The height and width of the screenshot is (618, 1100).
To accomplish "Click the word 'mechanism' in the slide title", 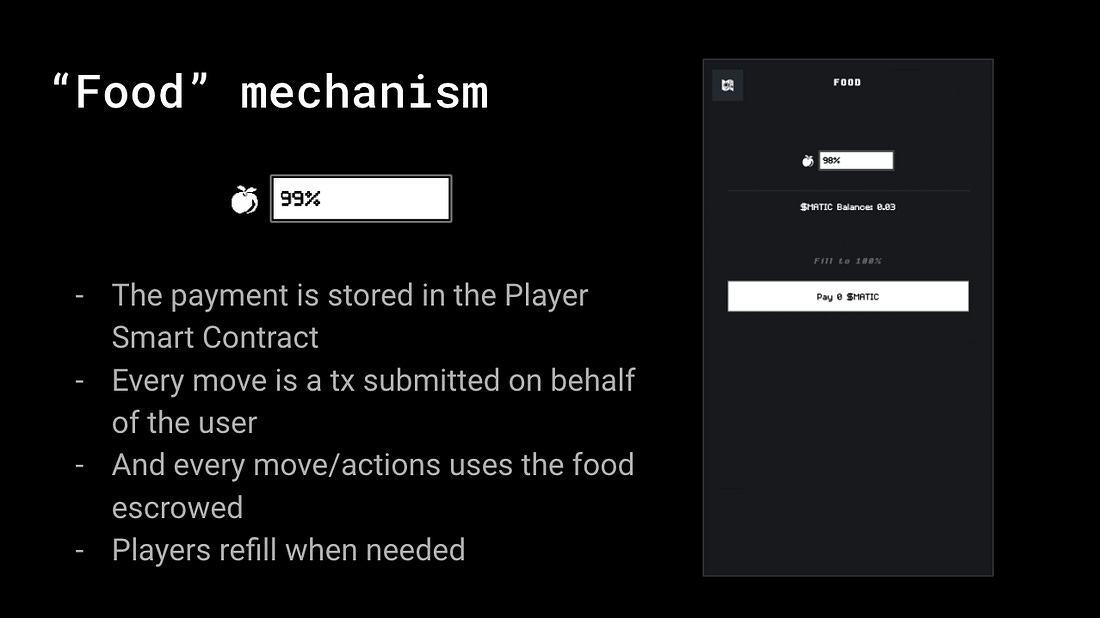I will coord(364,93).
